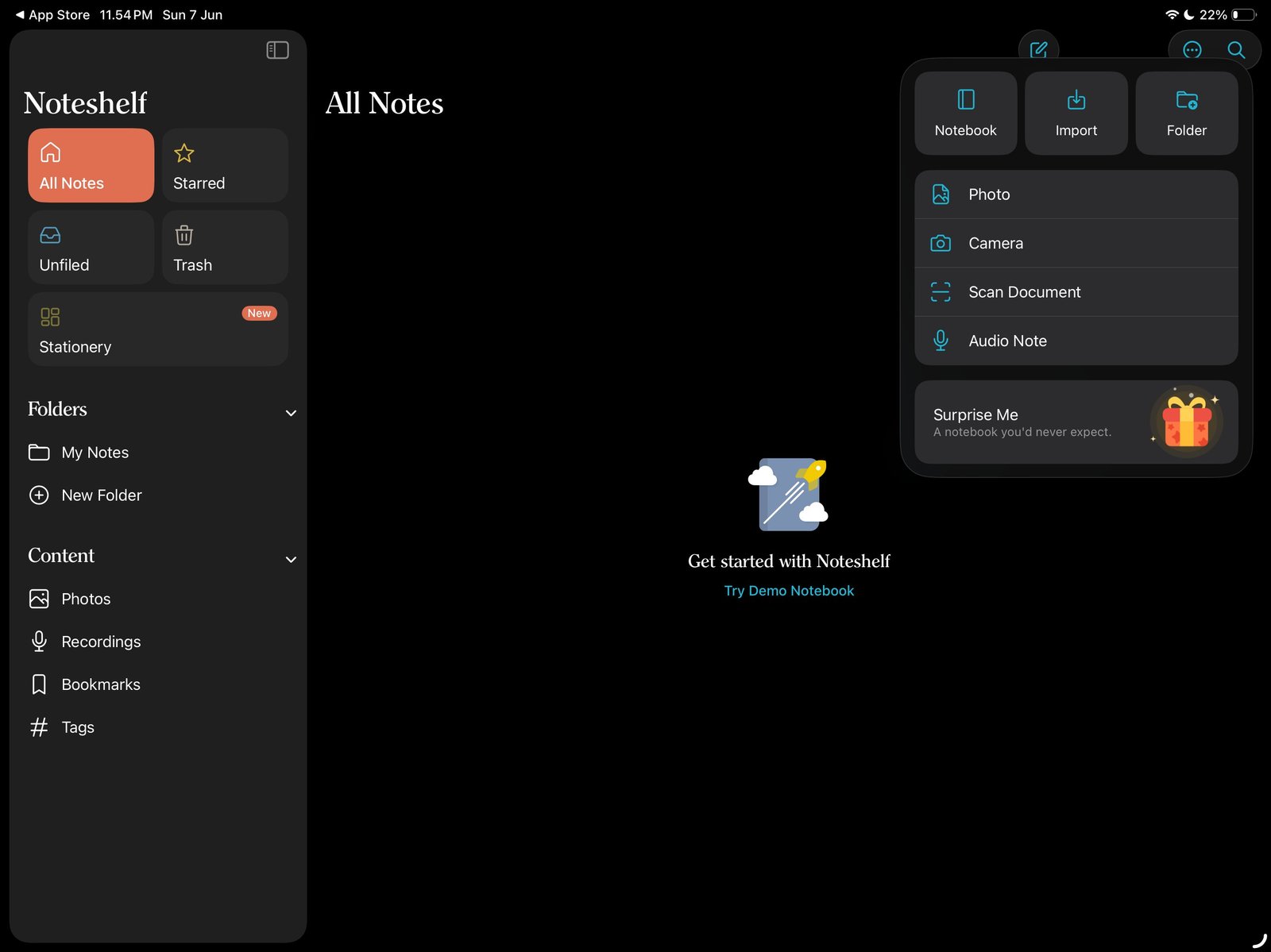
Task: Create a new Folder from popup
Action: click(1187, 113)
